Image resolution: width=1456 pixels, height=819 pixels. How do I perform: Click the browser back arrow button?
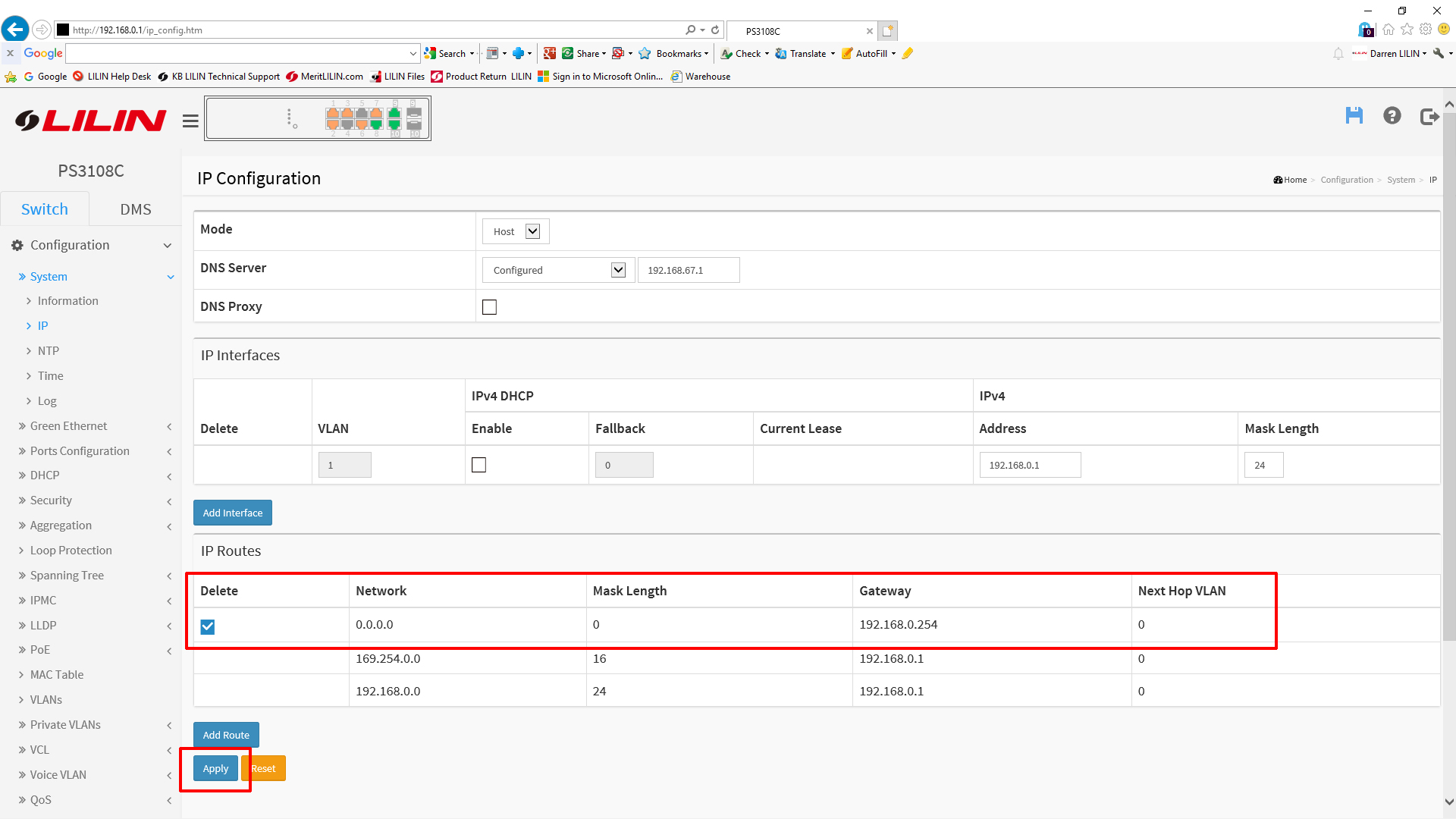15,30
